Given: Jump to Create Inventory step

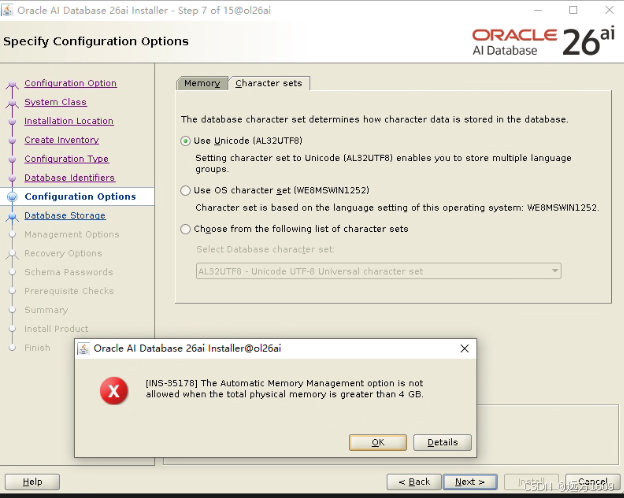Looking at the screenshot, I should (62, 140).
